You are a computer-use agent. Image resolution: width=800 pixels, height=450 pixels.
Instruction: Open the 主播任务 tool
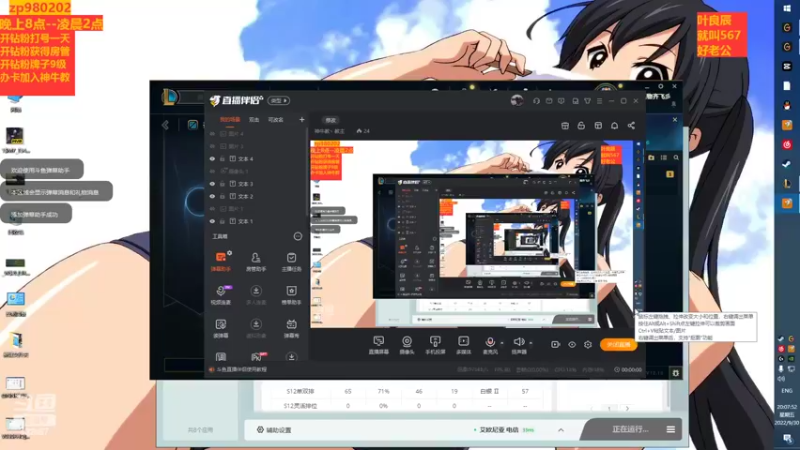[291, 261]
